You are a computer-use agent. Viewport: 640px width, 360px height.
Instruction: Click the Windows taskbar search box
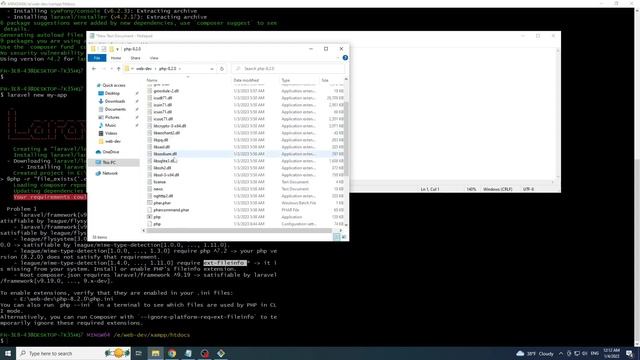click(x=74, y=353)
